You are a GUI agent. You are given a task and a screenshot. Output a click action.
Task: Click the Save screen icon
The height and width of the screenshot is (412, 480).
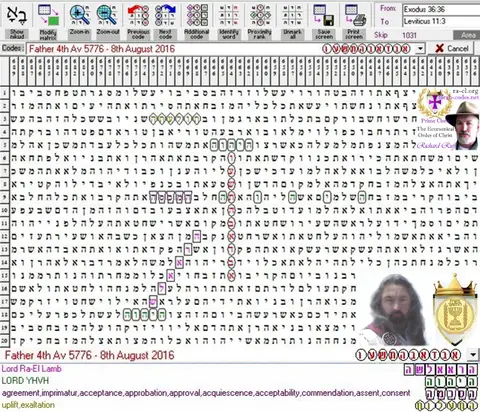[324, 15]
